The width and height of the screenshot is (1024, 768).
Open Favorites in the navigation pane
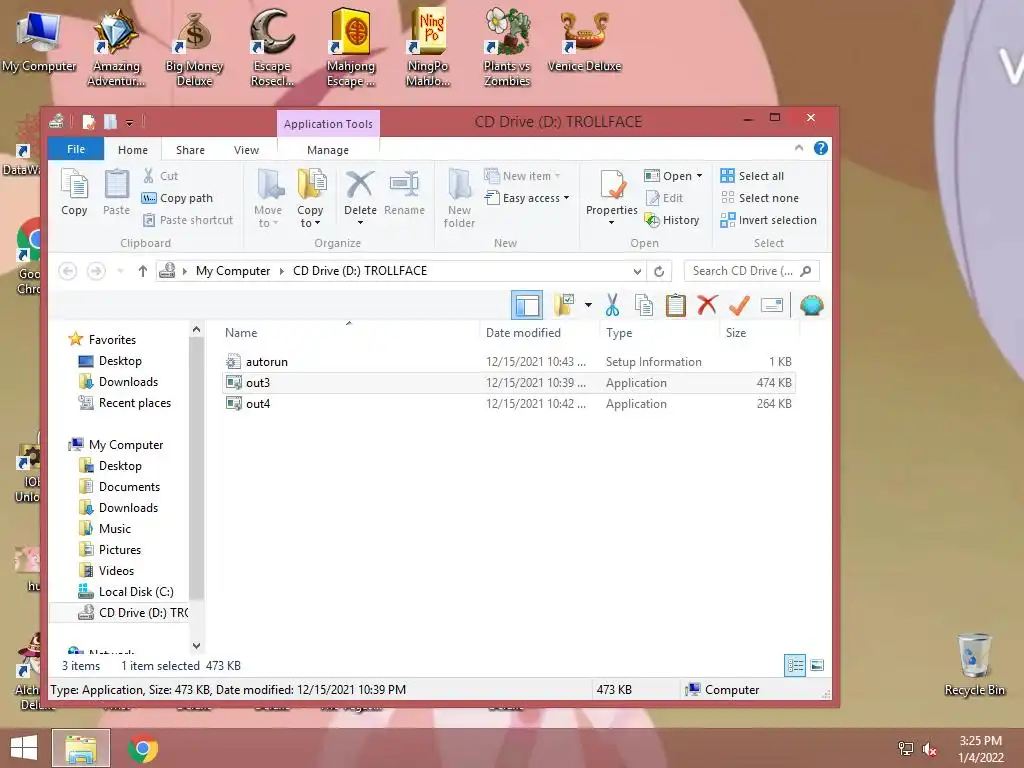[x=112, y=340]
